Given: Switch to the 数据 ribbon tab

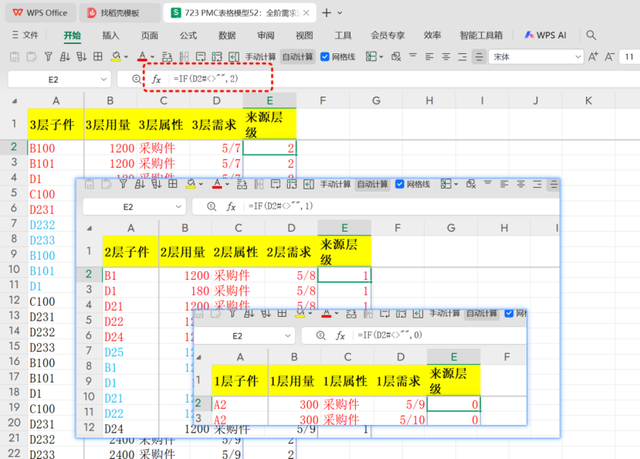Looking at the screenshot, I should tap(227, 35).
